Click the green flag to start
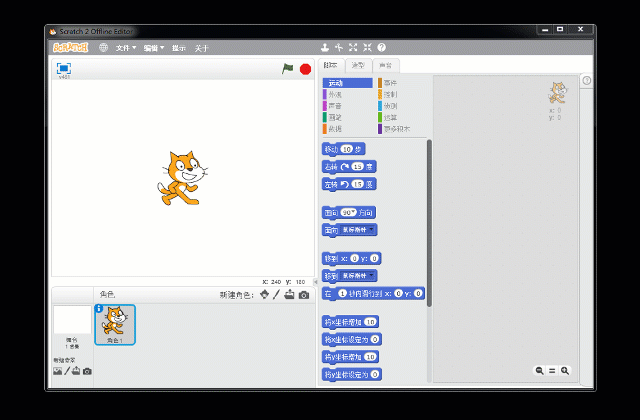 287,69
